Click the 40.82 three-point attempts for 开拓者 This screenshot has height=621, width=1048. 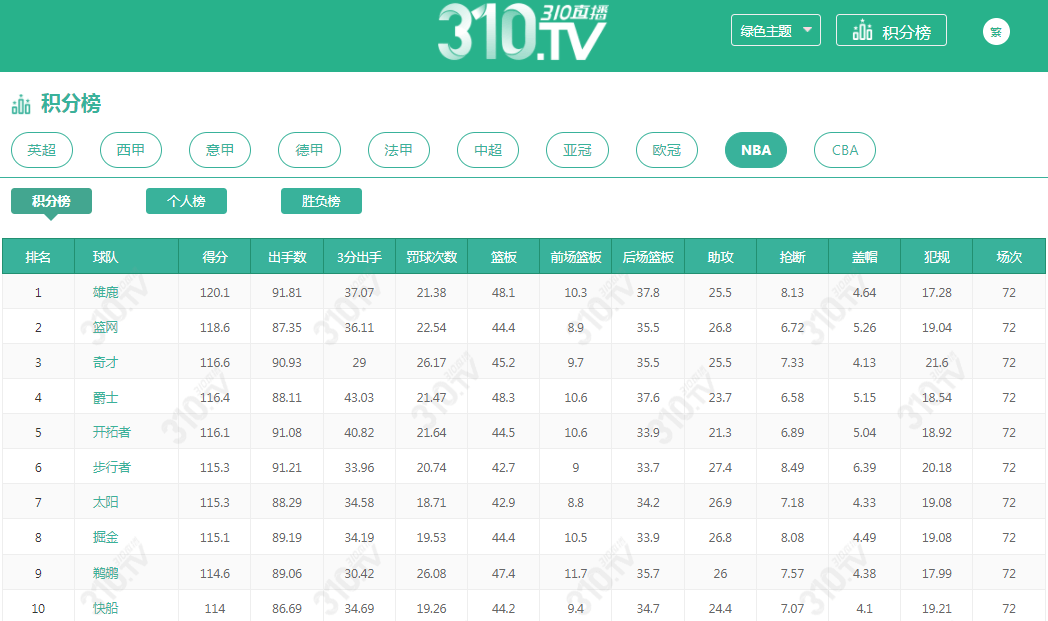[359, 432]
